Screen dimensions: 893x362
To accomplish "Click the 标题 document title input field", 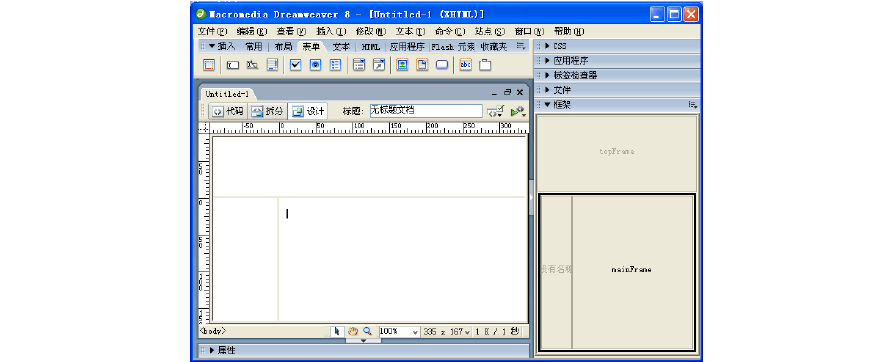I will pyautogui.click(x=426, y=111).
